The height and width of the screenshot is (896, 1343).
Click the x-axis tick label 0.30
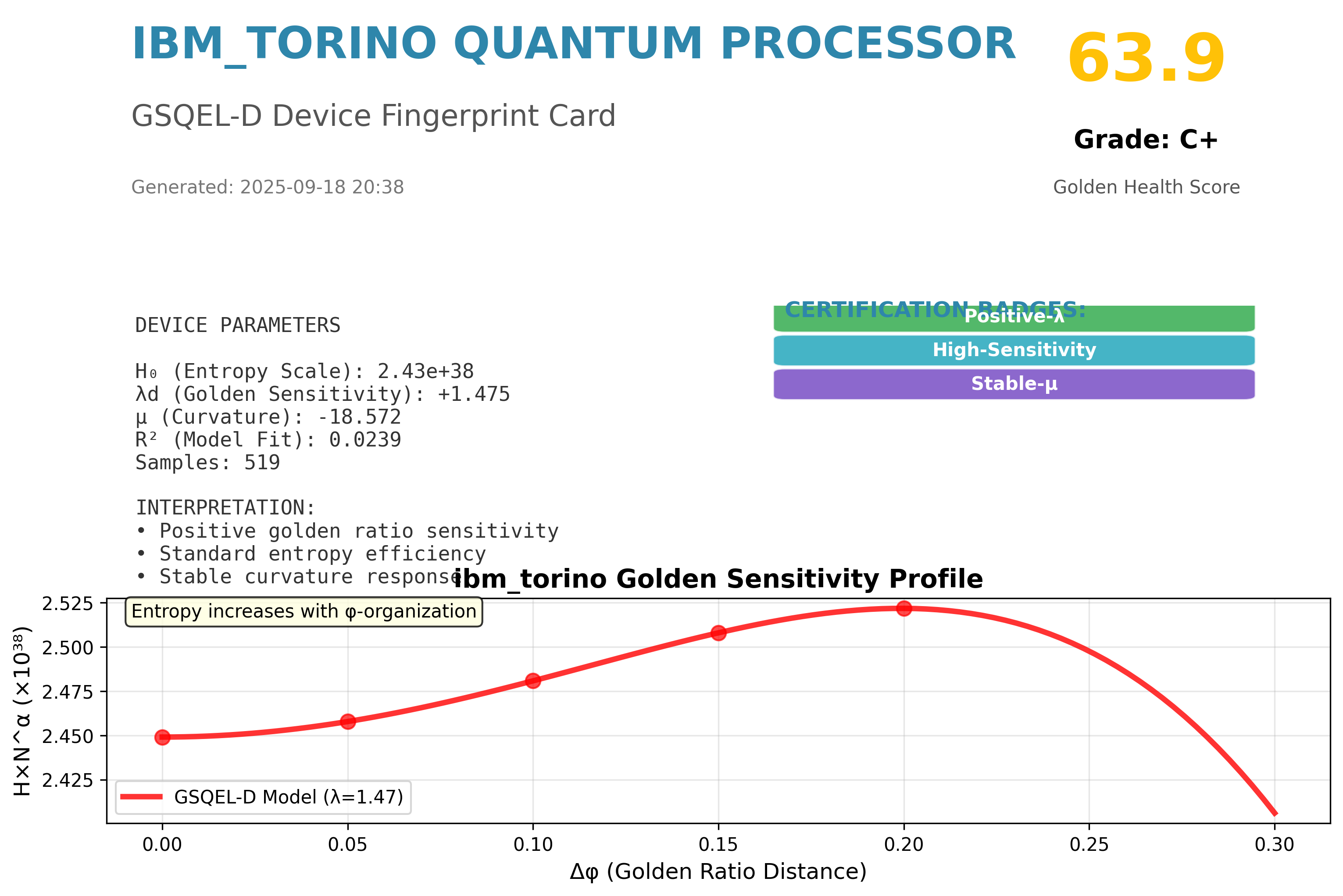[1275, 845]
